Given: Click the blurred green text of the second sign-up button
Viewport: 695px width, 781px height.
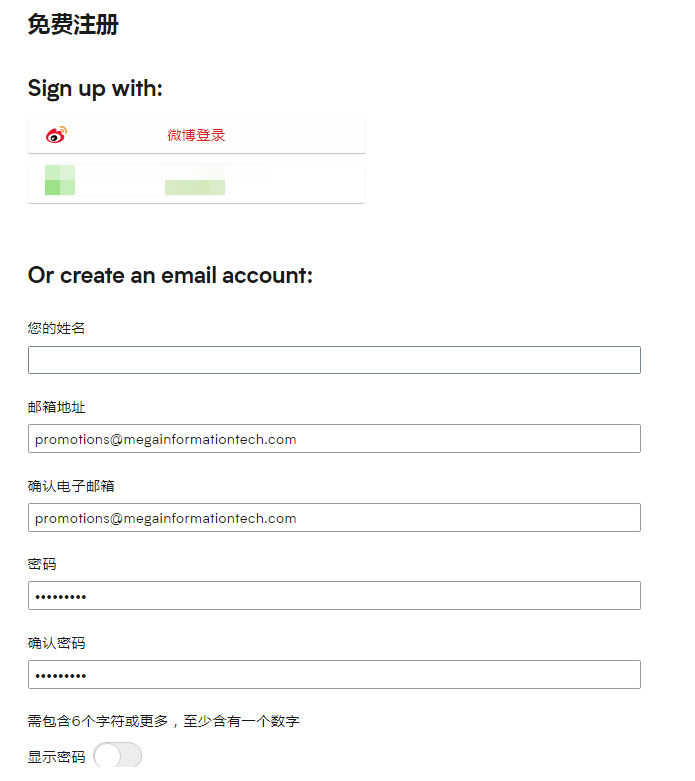Looking at the screenshot, I should coord(195,187).
